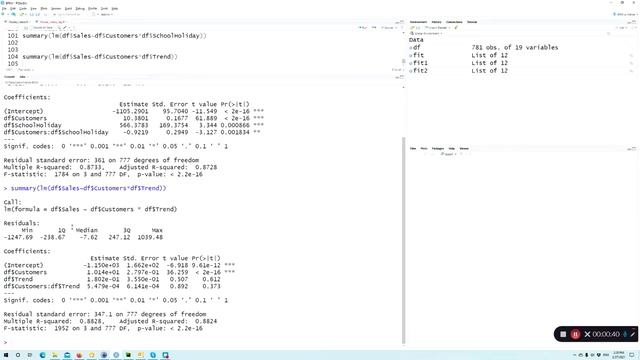Switch to the Jobs tab
The height and width of the screenshot is (360, 640).
click(22, 77)
